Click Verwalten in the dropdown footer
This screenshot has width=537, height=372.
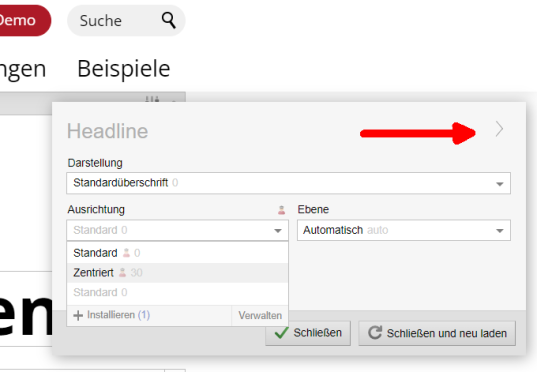[x=260, y=315]
